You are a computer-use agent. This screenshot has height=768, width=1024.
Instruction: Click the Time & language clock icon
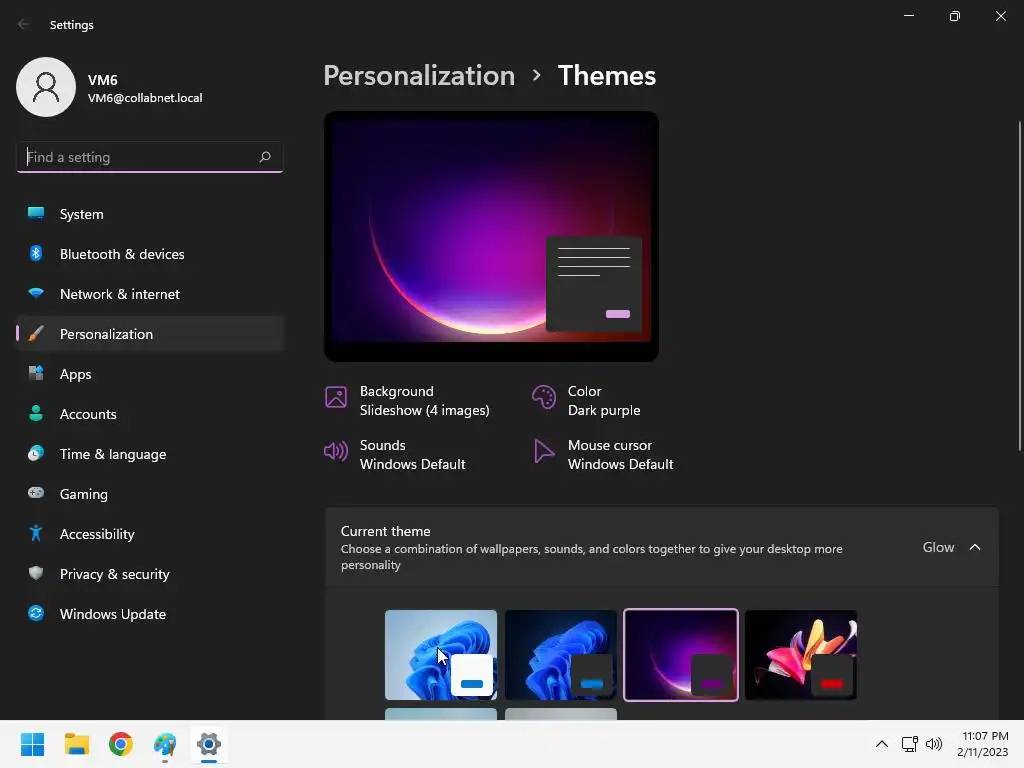pyautogui.click(x=36, y=453)
